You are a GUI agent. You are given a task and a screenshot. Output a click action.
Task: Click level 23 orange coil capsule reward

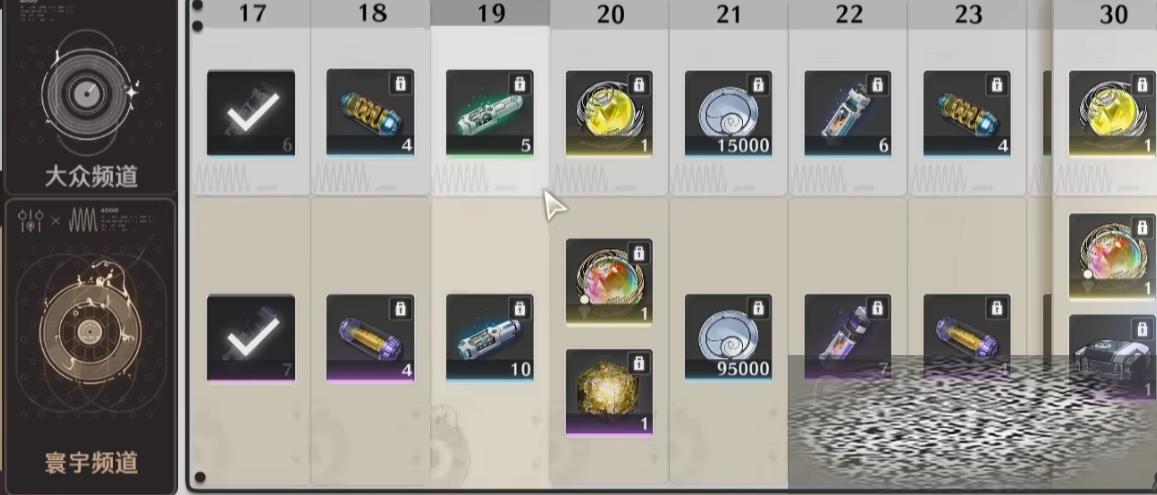pyautogui.click(x=967, y=113)
